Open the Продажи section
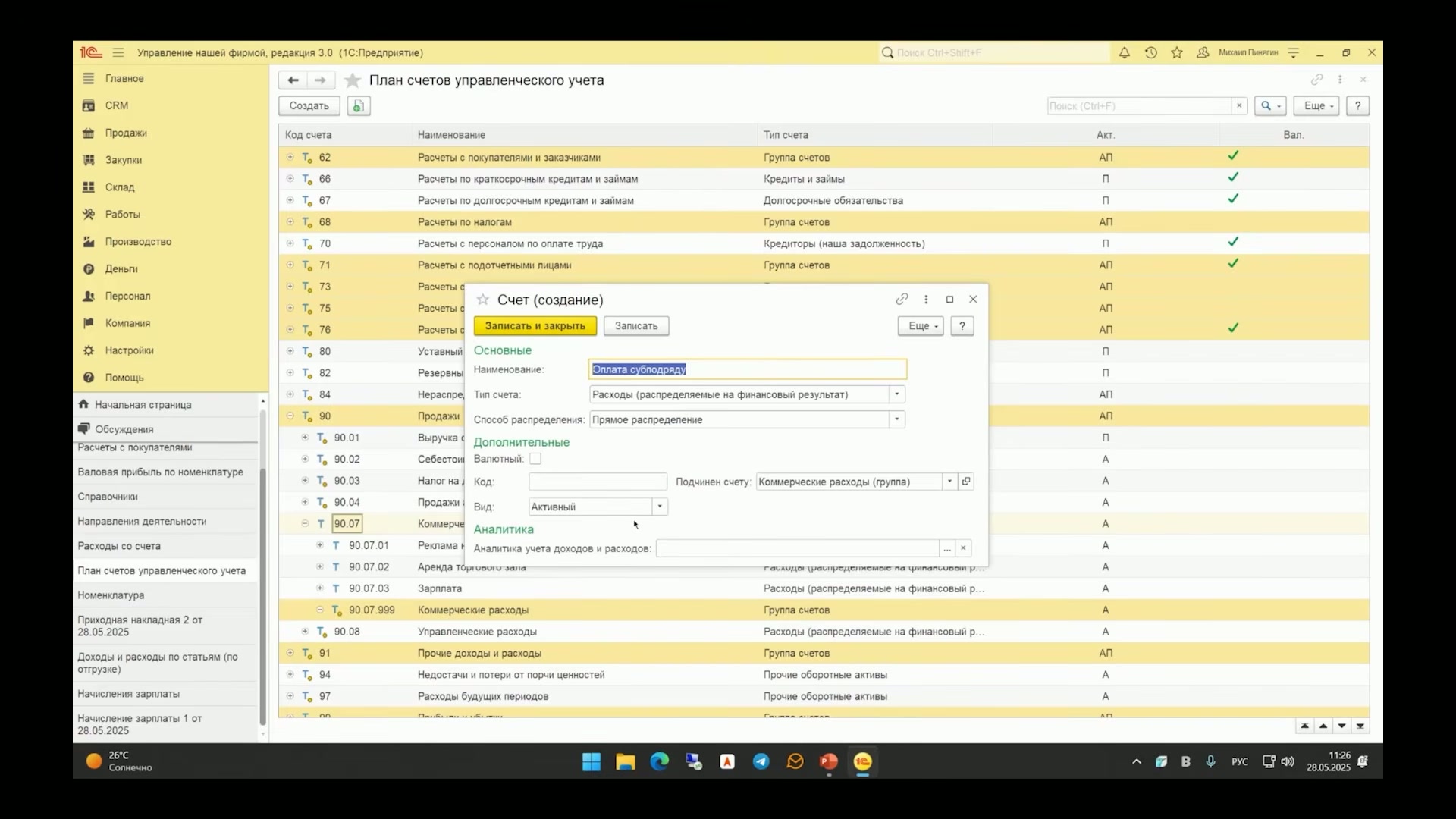The width and height of the screenshot is (1456, 819). [126, 133]
